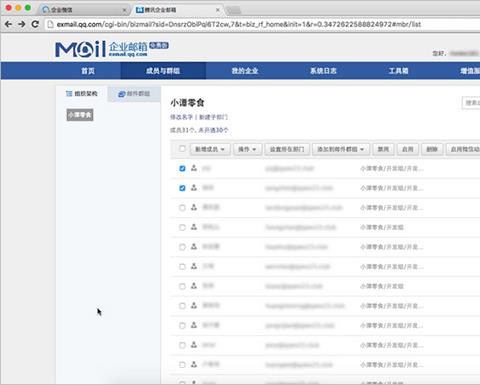
Task: Click the person icon in first member row
Action: [x=194, y=168]
